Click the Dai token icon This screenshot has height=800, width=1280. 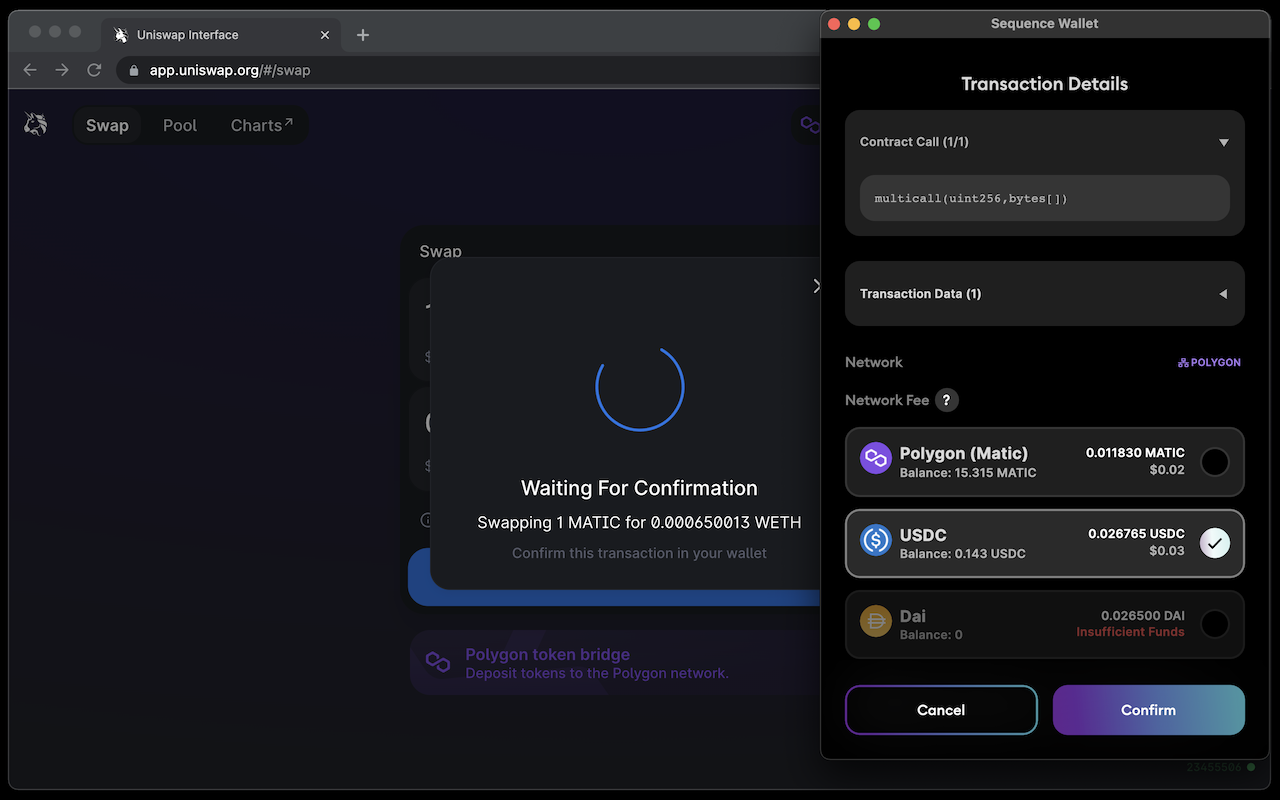click(x=876, y=621)
